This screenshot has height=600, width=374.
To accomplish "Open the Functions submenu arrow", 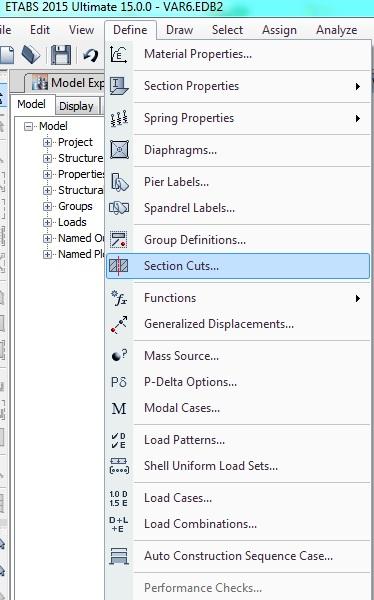I will click(358, 298).
